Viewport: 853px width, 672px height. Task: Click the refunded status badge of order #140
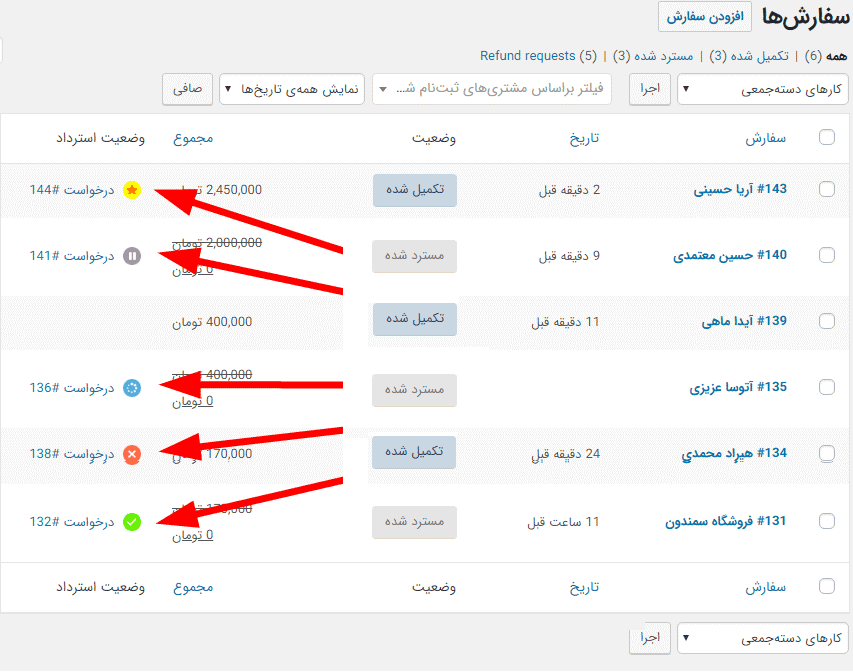point(415,256)
